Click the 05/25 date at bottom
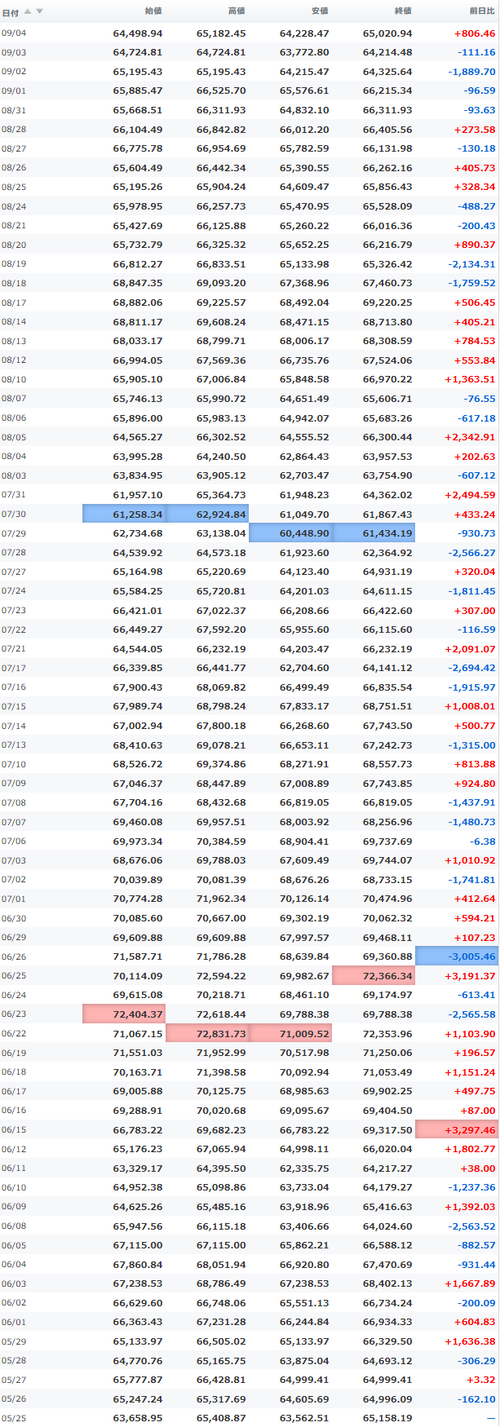This screenshot has height=1427, width=500. (x=15, y=1417)
